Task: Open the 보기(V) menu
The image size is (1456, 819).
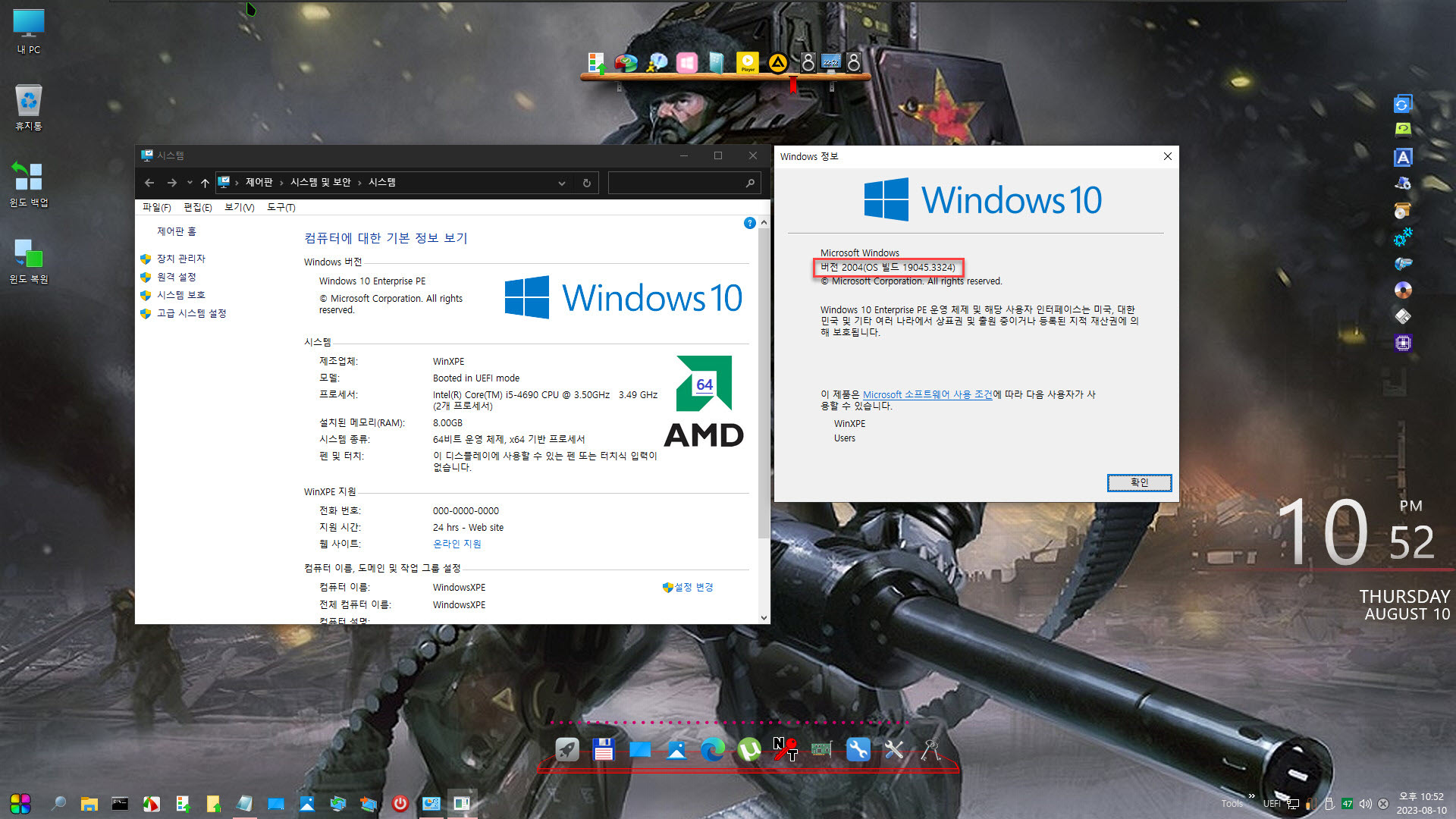Action: [240, 207]
